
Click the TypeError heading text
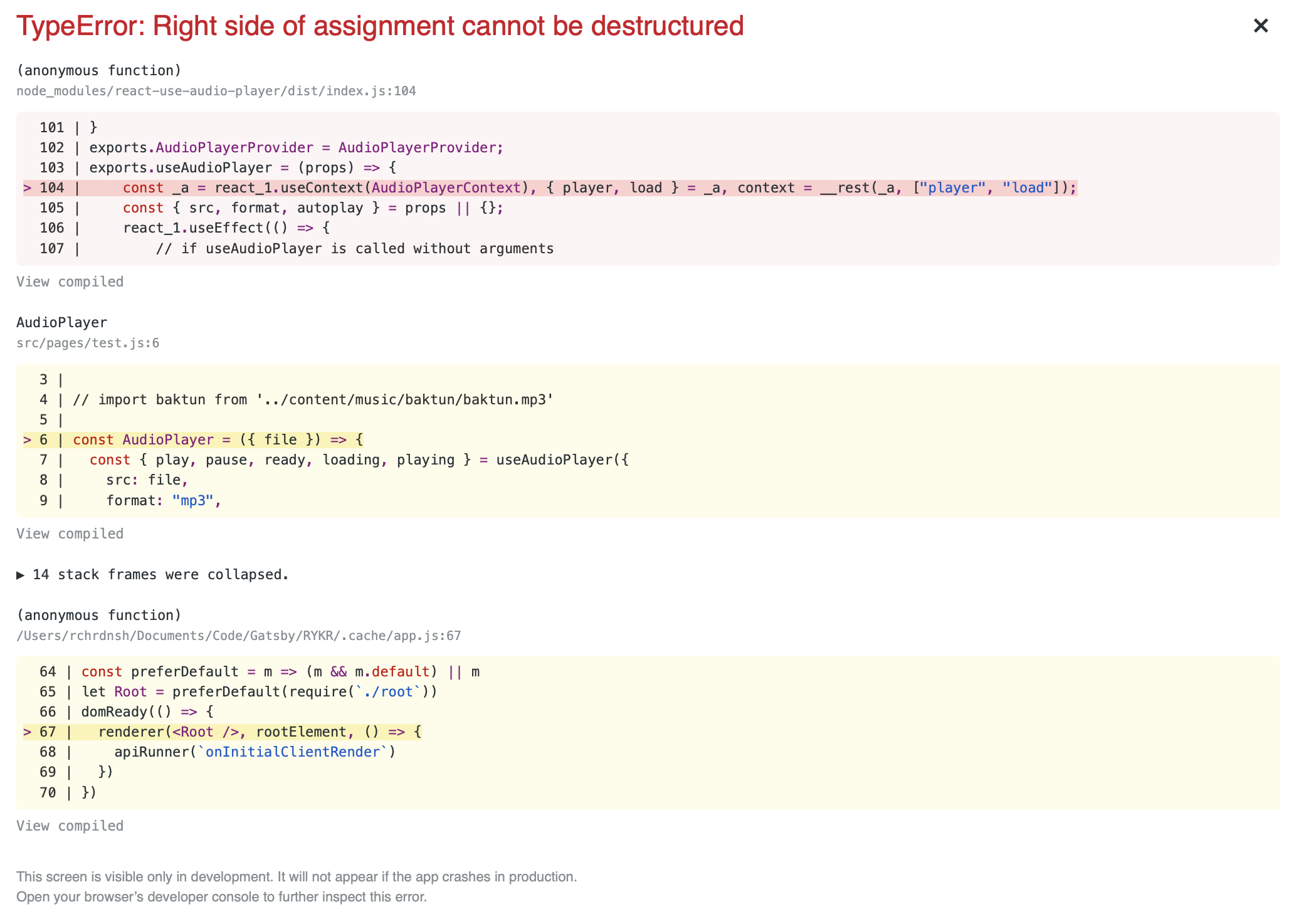point(379,26)
